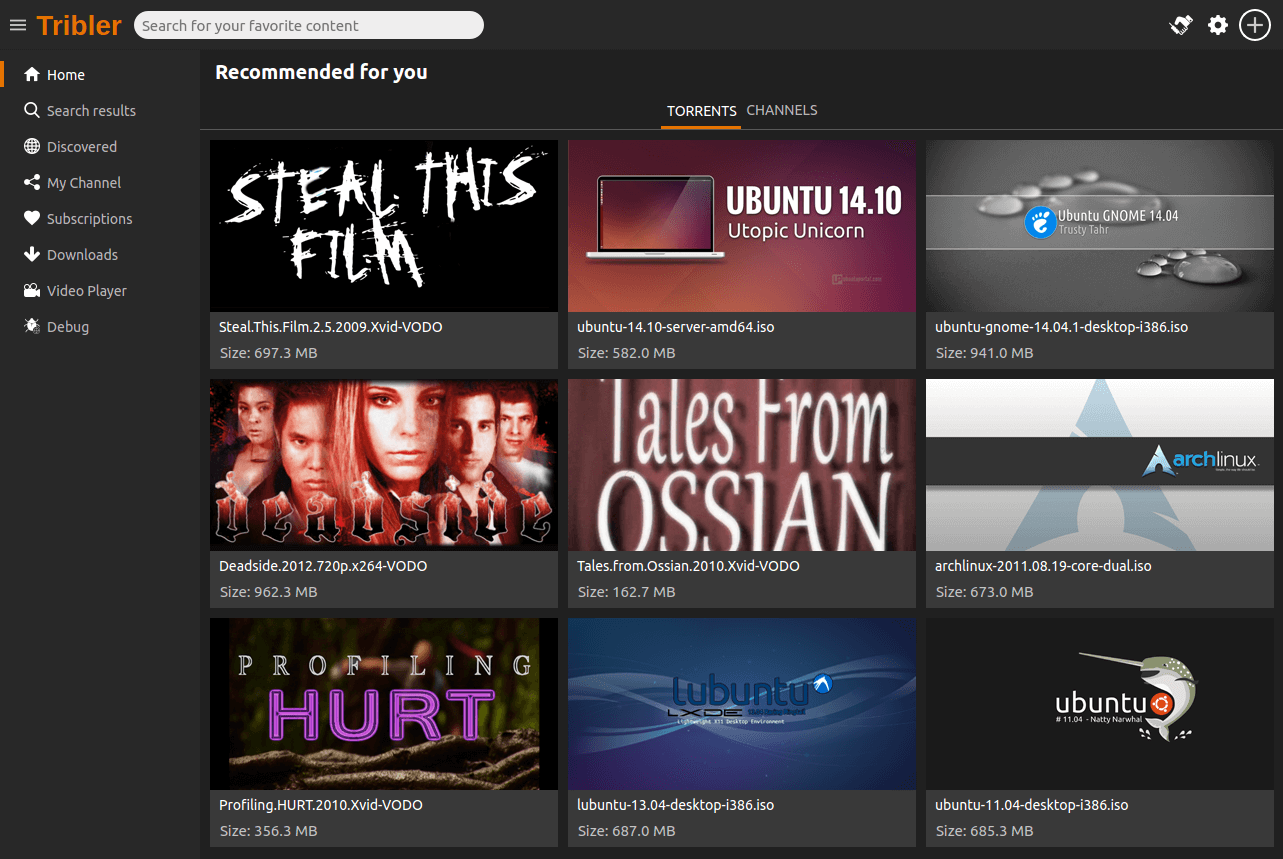Viewport: 1283px width, 859px height.
Task: Click the Video Player camera icon
Action: pos(32,291)
